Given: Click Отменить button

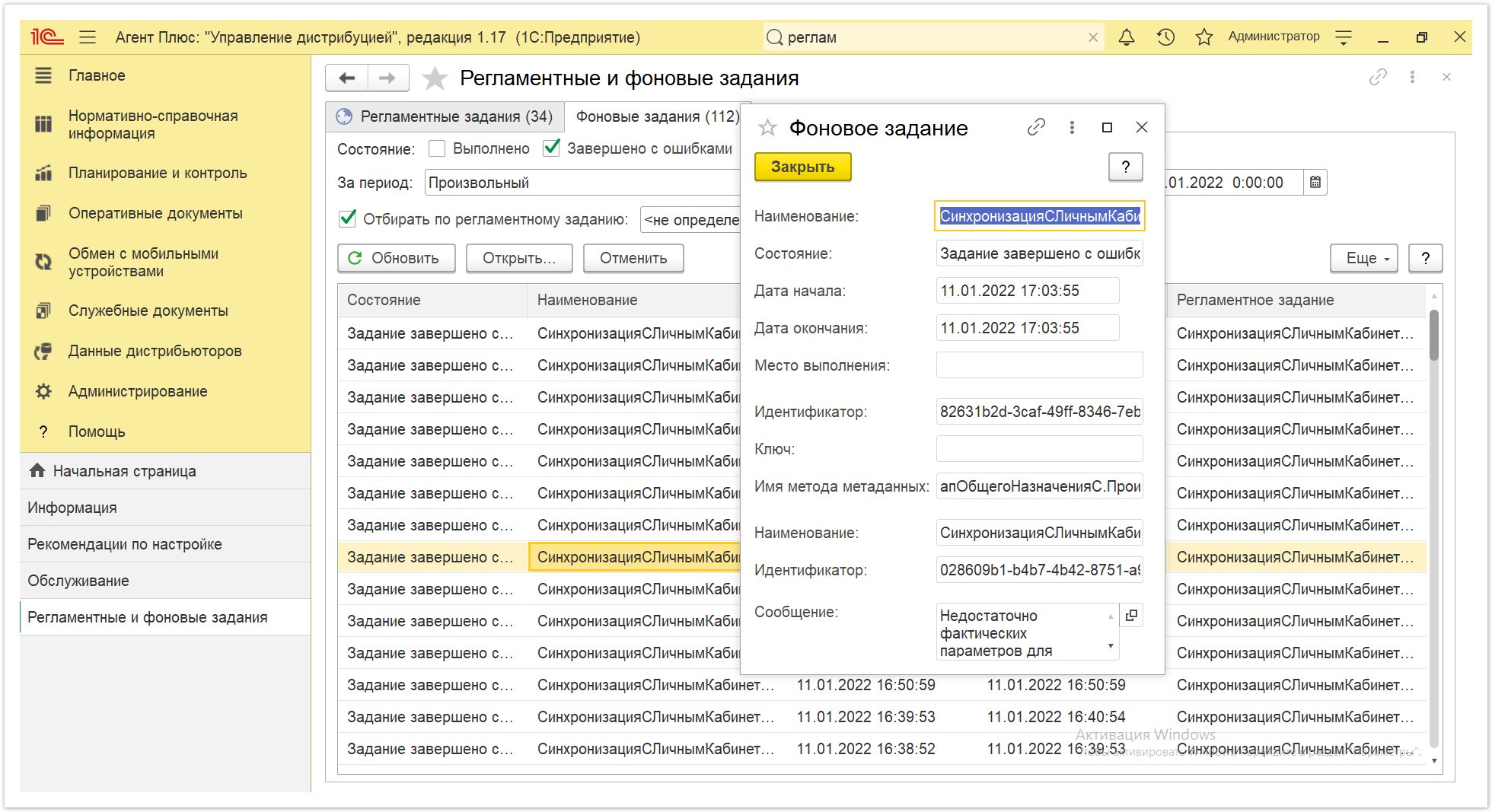Looking at the screenshot, I should (633, 258).
